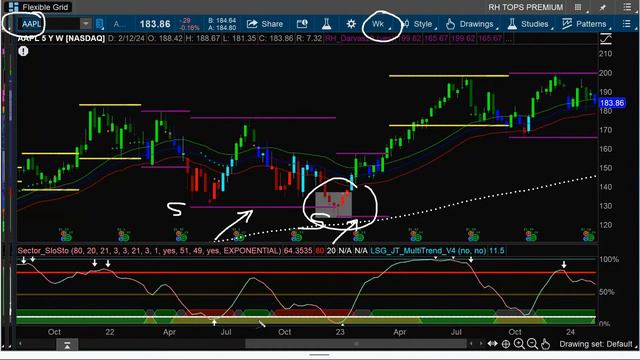Click the A: 184.80 ask price
Viewport: 640px width, 360px height.
click(222, 28)
